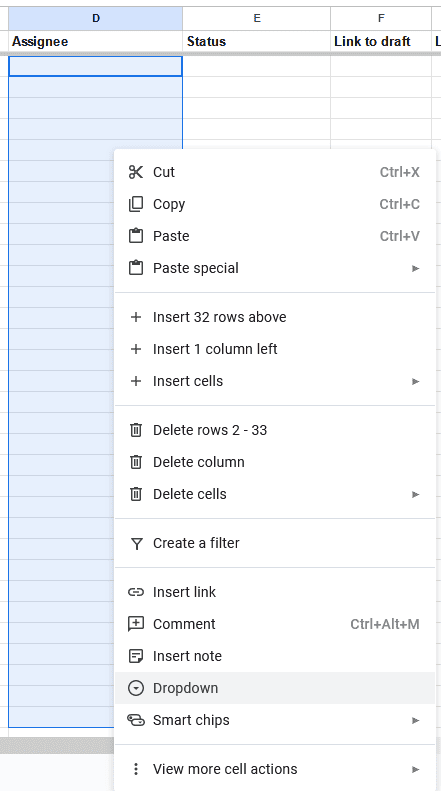Click the Comment speech bubble icon

136,624
